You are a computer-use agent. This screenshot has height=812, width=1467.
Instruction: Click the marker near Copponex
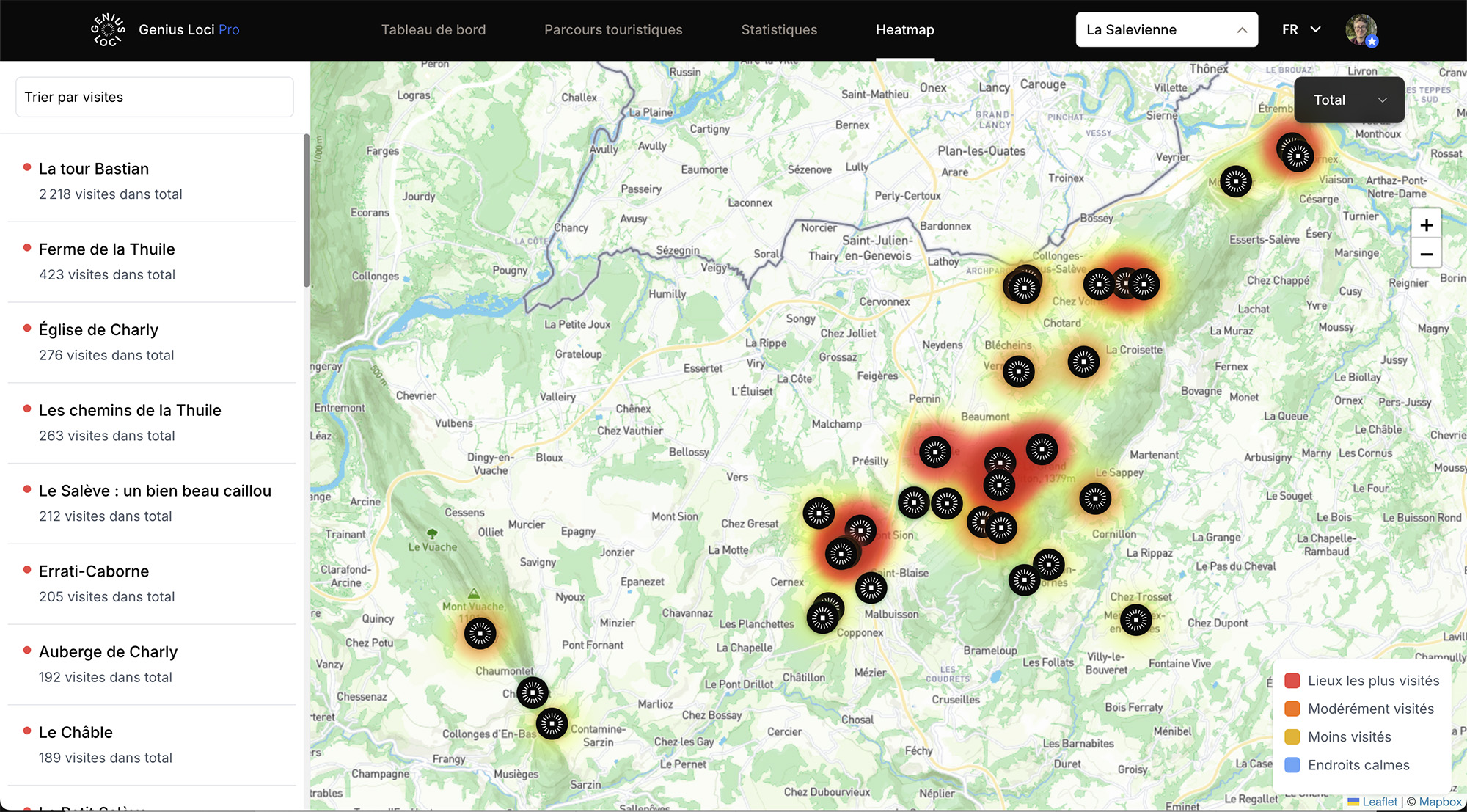[x=823, y=618]
